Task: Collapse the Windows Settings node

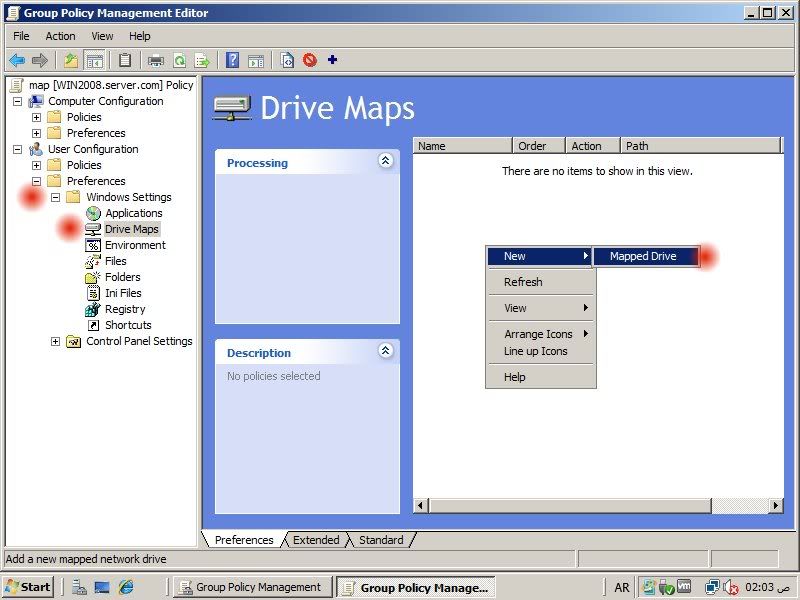Action: 56,197
